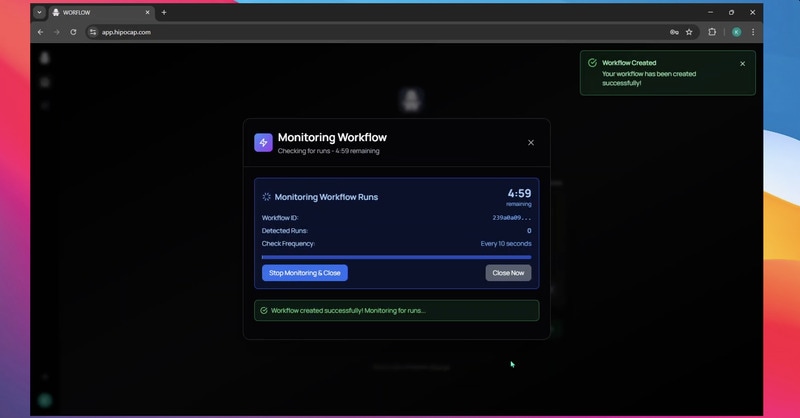This screenshot has height=418, width=800.
Task: Go back using the browser back arrow
Action: click(x=41, y=32)
